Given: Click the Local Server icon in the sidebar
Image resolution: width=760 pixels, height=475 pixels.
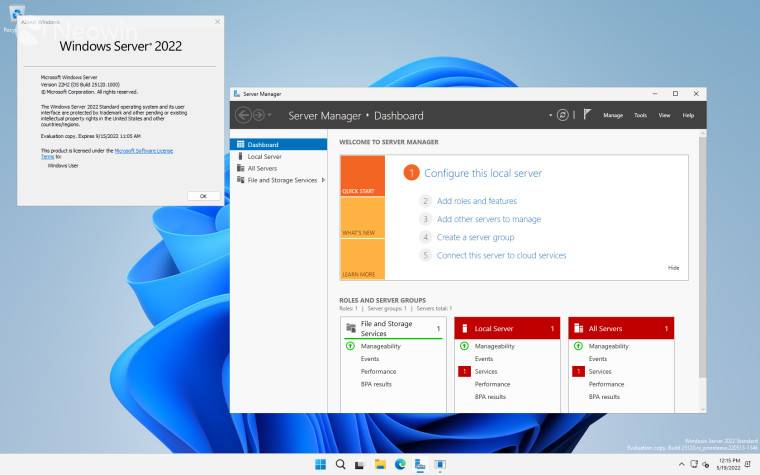Looking at the screenshot, I should pyautogui.click(x=240, y=156).
